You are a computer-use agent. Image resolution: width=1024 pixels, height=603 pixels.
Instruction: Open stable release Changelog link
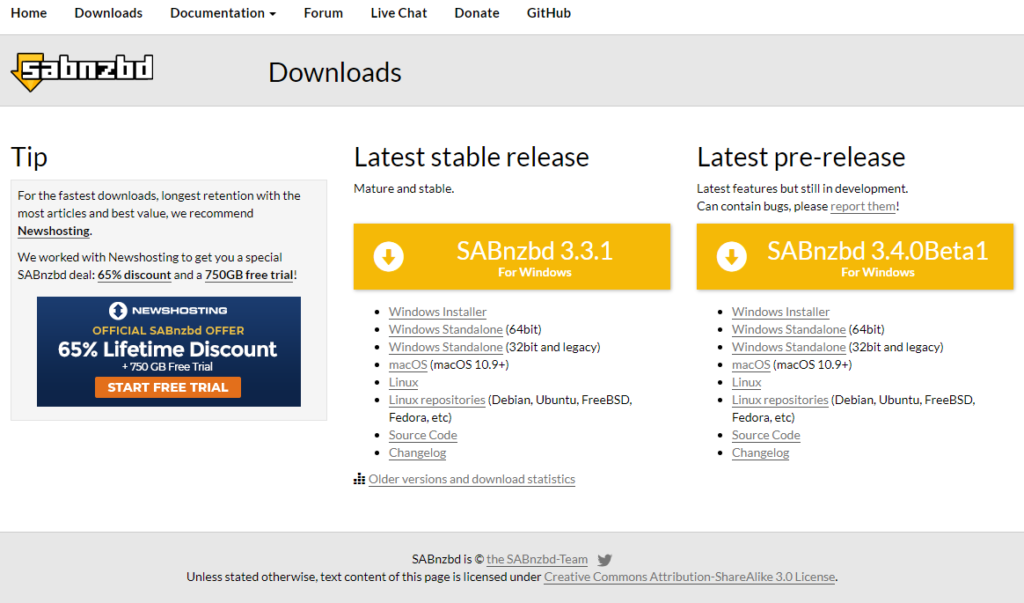(417, 453)
